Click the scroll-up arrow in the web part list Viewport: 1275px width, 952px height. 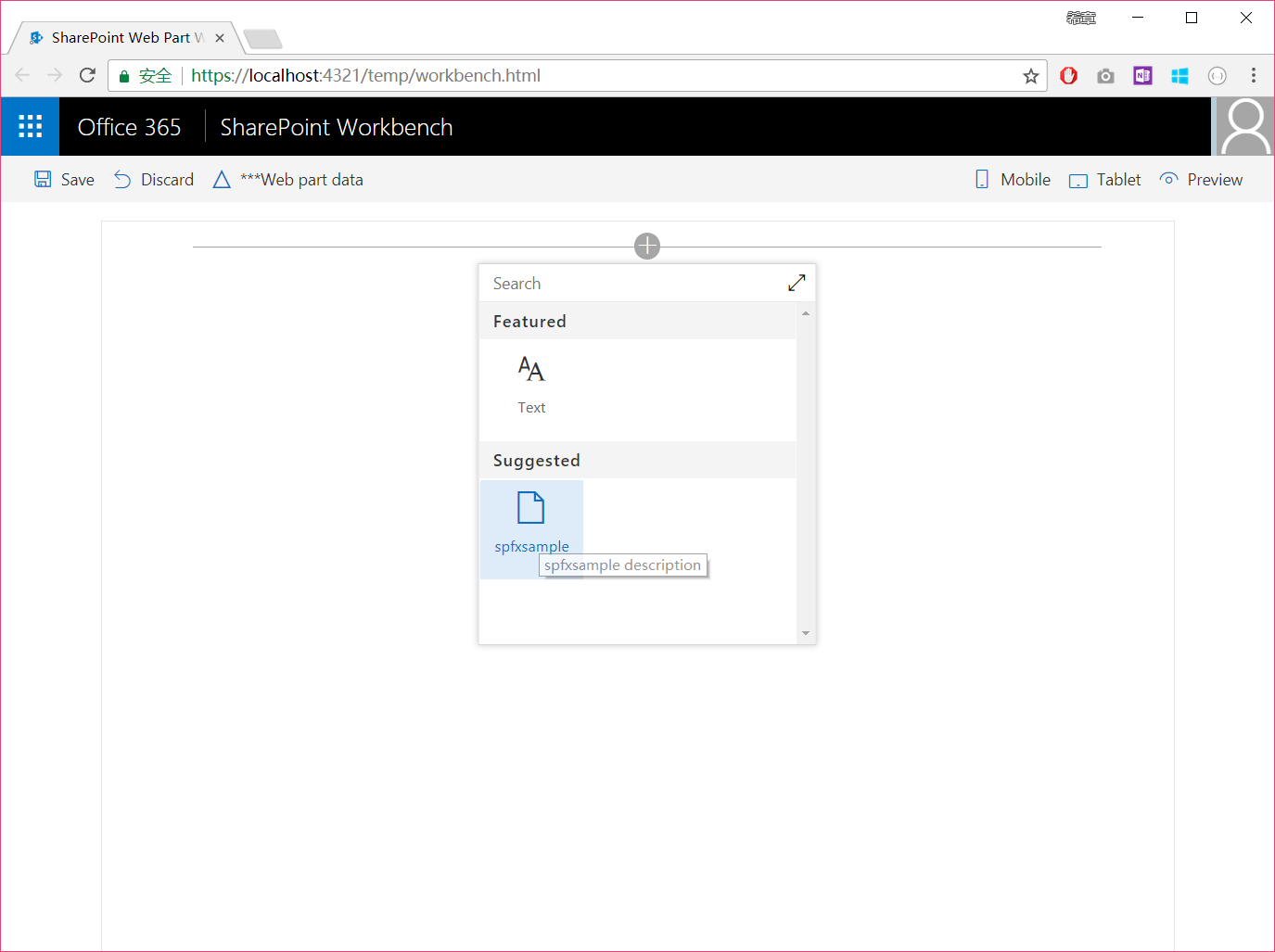coord(805,313)
